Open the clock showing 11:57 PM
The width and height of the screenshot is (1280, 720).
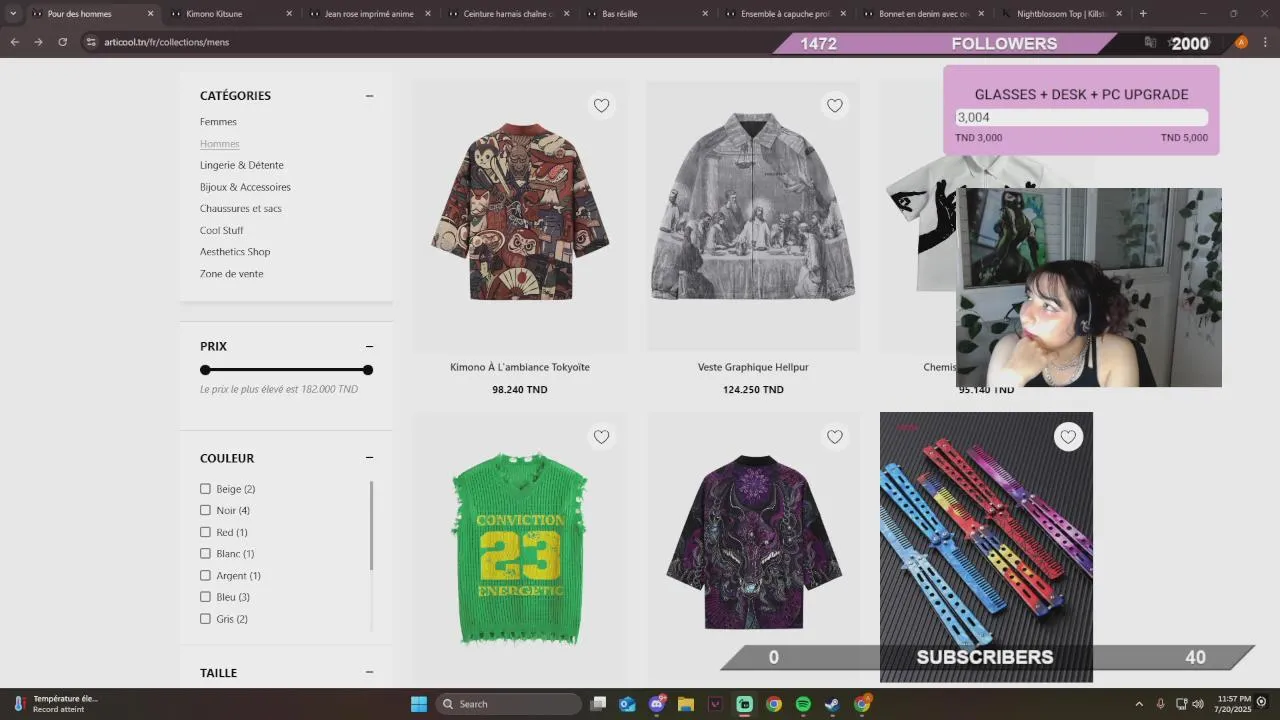[1235, 704]
